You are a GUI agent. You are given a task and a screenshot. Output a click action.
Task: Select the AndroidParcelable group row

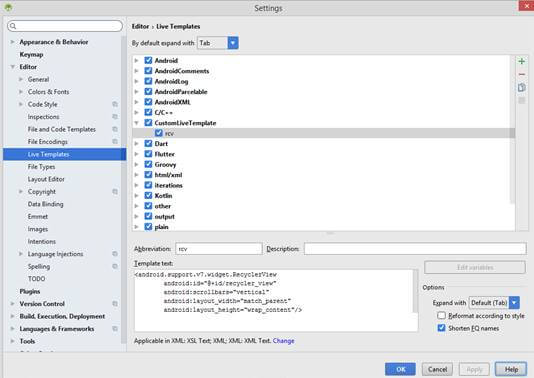324,92
